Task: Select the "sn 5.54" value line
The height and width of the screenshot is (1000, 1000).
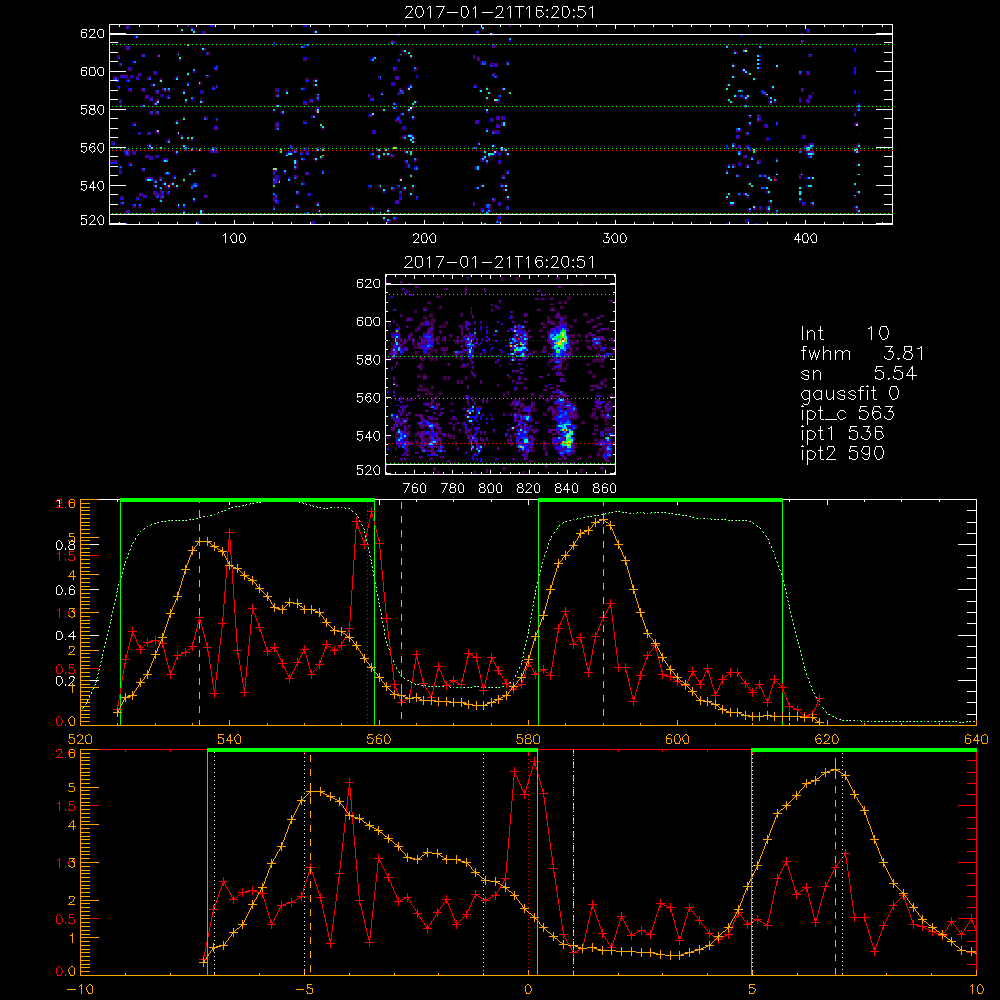Action: 858,373
